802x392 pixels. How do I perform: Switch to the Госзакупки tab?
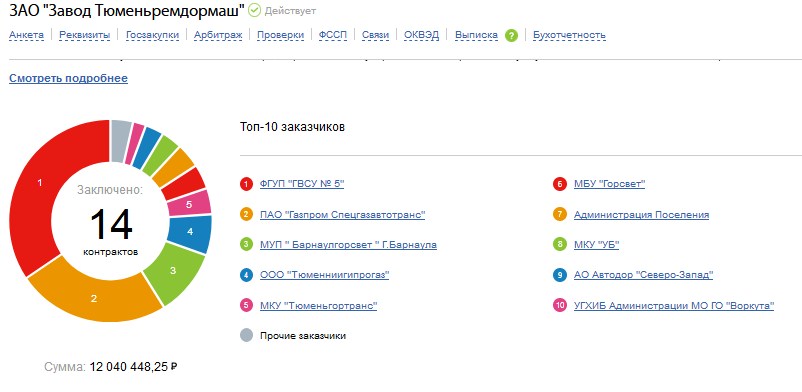tap(152, 35)
